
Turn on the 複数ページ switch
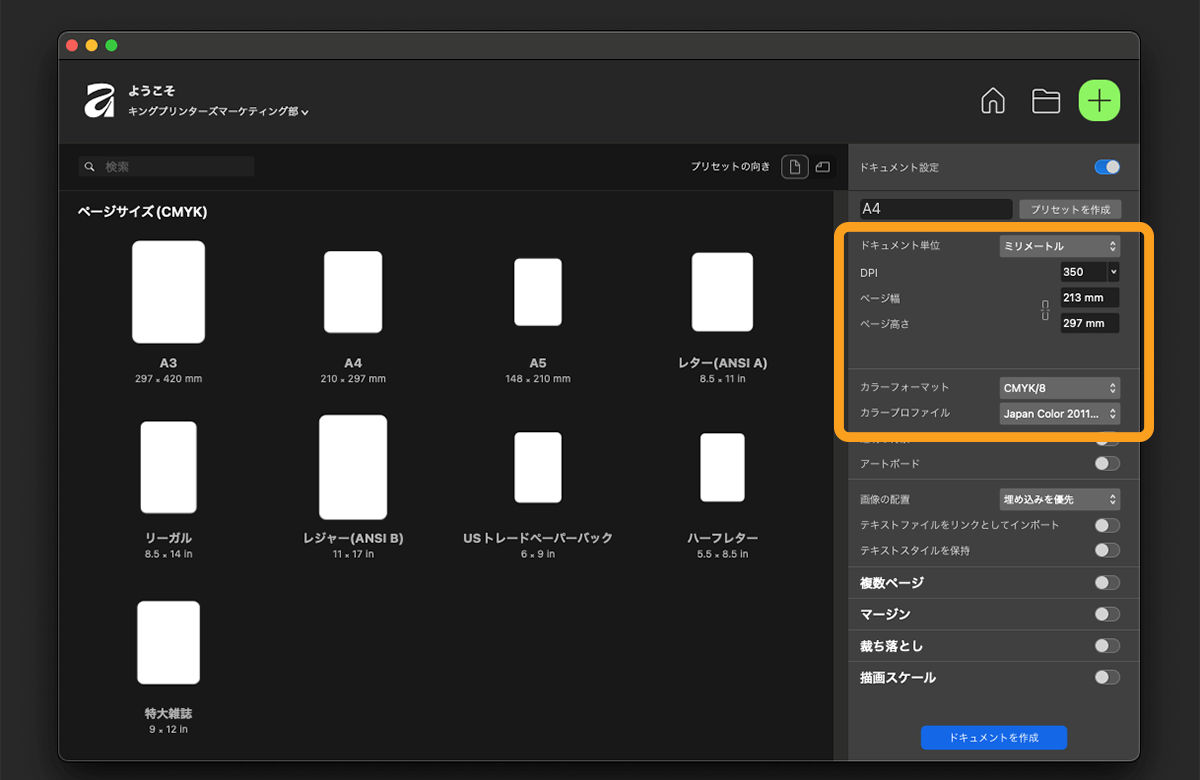point(1107,583)
